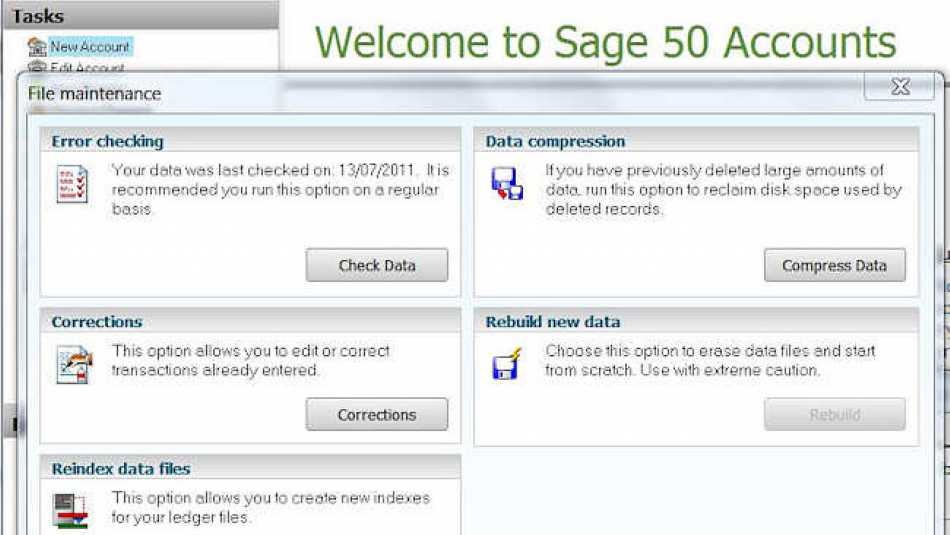
Task: Click the Rebuild new data disk icon
Action: click(x=507, y=364)
